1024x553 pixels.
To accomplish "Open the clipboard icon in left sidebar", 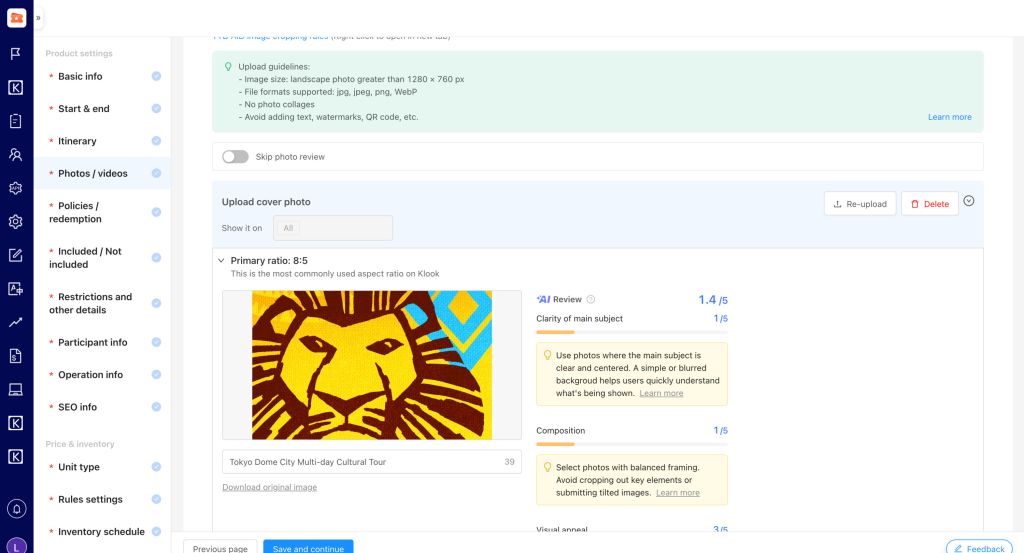I will [x=16, y=121].
